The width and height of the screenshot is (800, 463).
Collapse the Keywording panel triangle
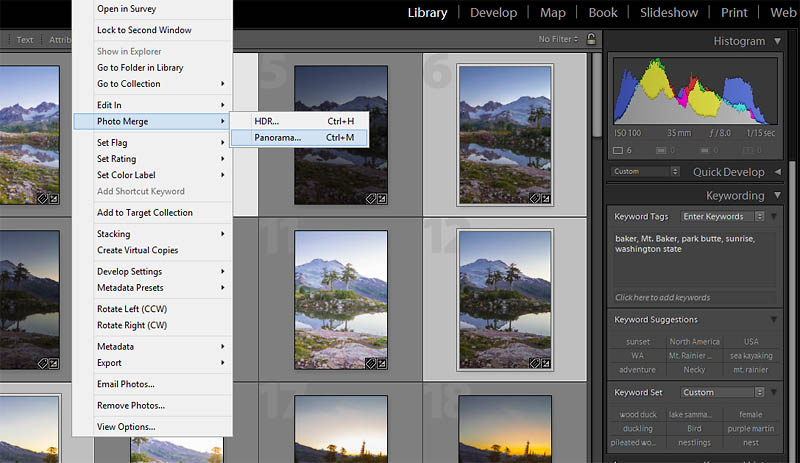pos(777,196)
